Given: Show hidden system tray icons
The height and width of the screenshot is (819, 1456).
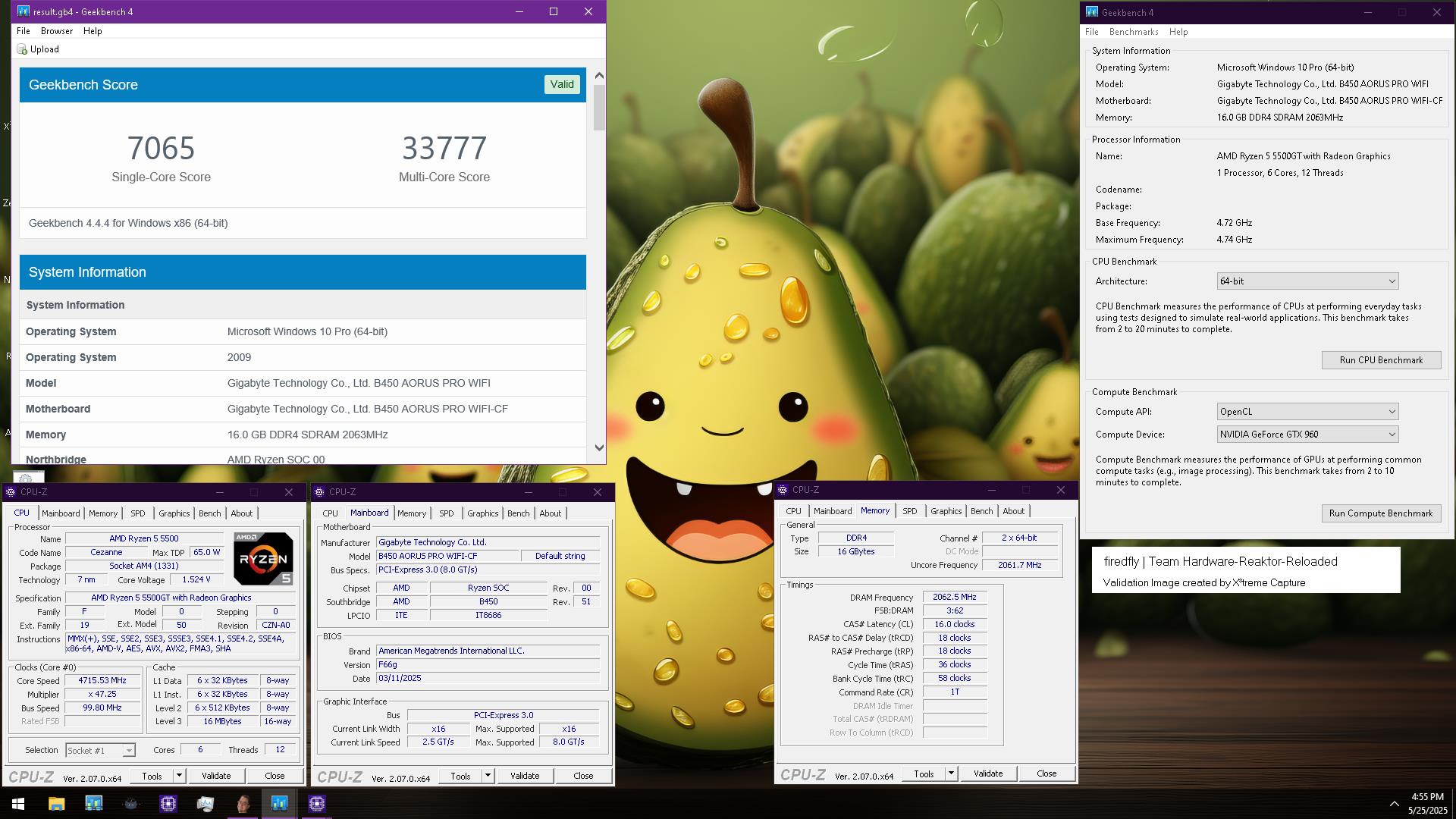Looking at the screenshot, I should click(1394, 804).
